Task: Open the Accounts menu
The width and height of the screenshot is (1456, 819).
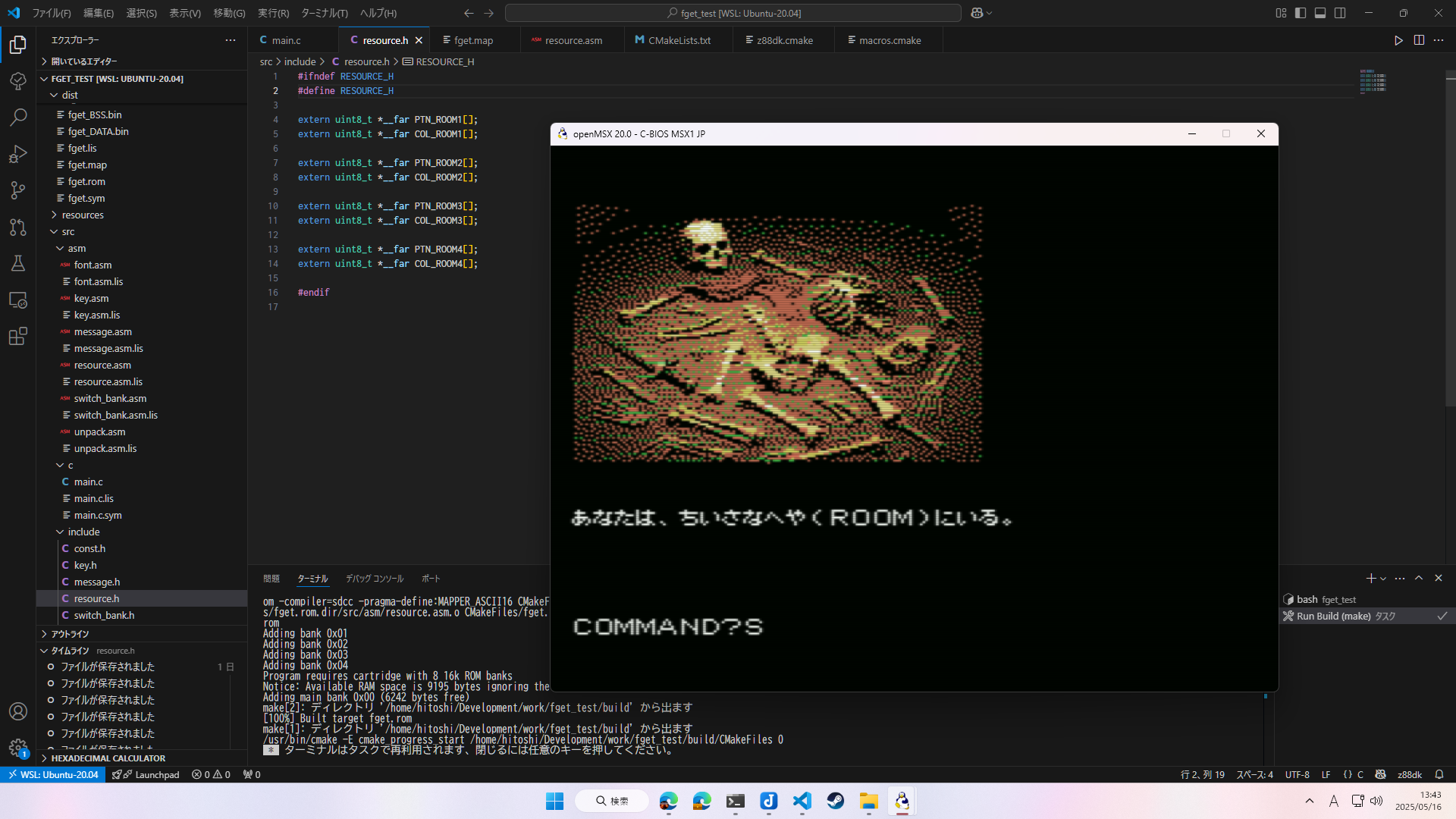Action: (18, 711)
